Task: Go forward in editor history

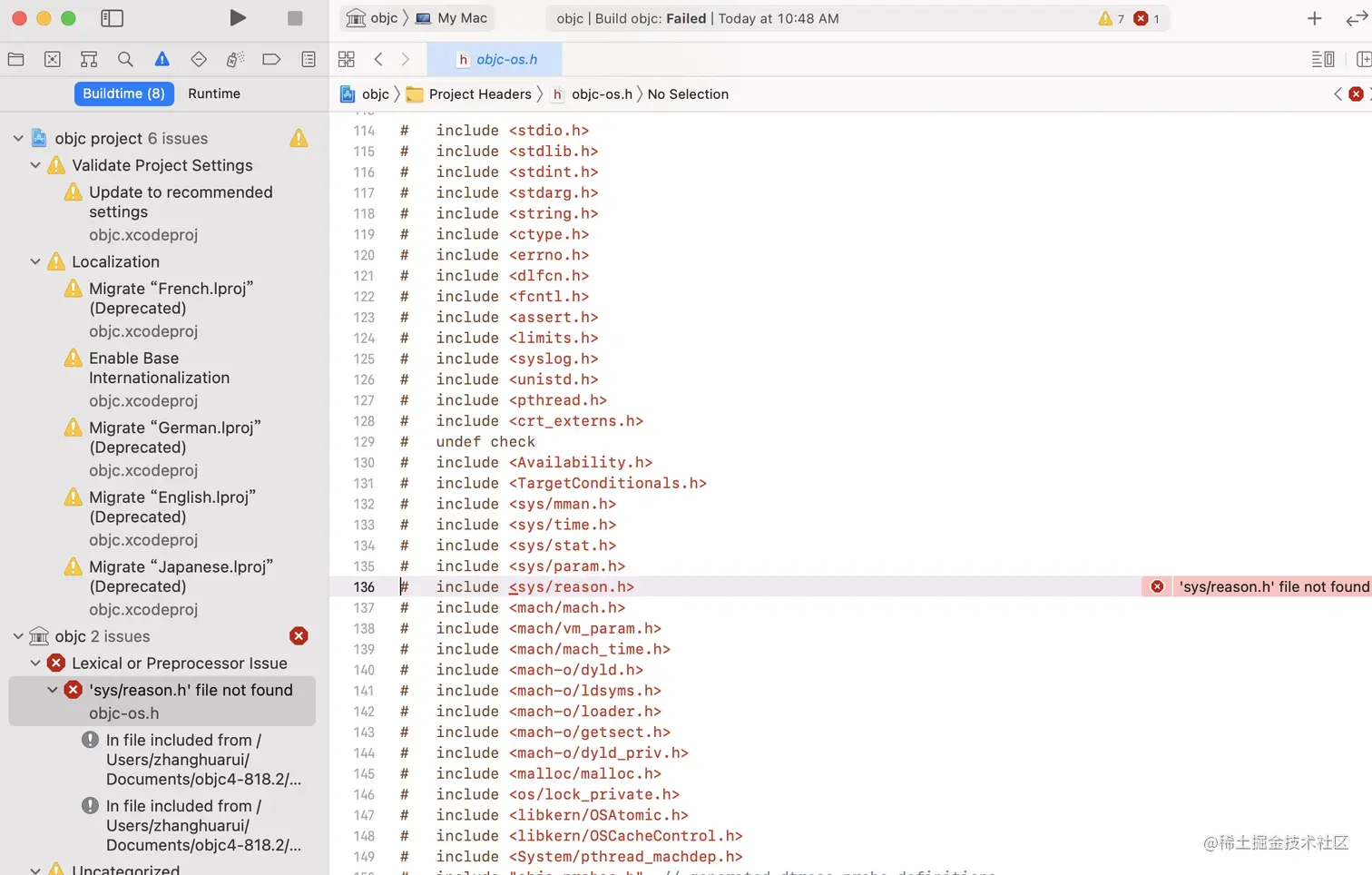Action: (406, 59)
